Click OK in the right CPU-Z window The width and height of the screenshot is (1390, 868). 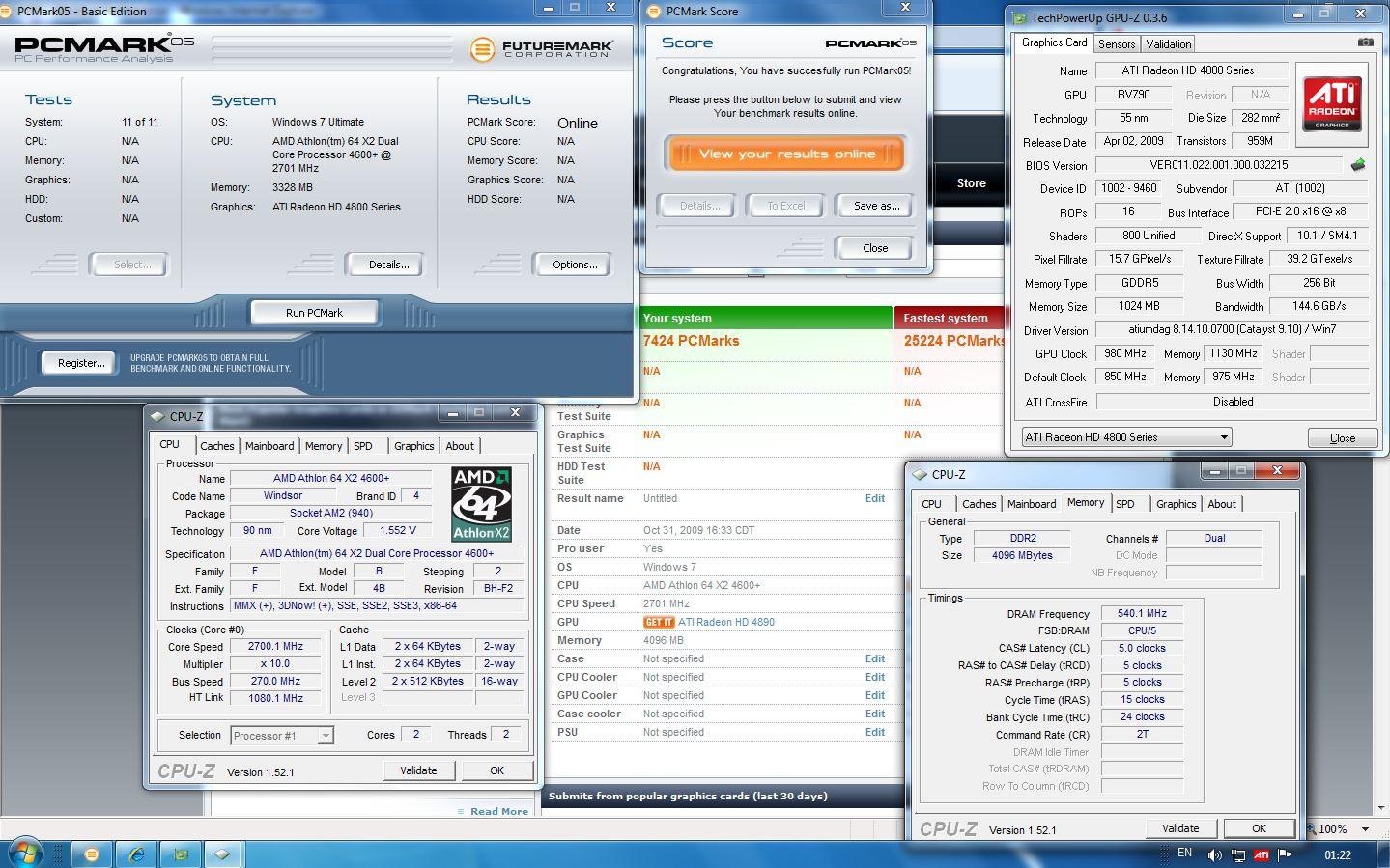[1259, 828]
